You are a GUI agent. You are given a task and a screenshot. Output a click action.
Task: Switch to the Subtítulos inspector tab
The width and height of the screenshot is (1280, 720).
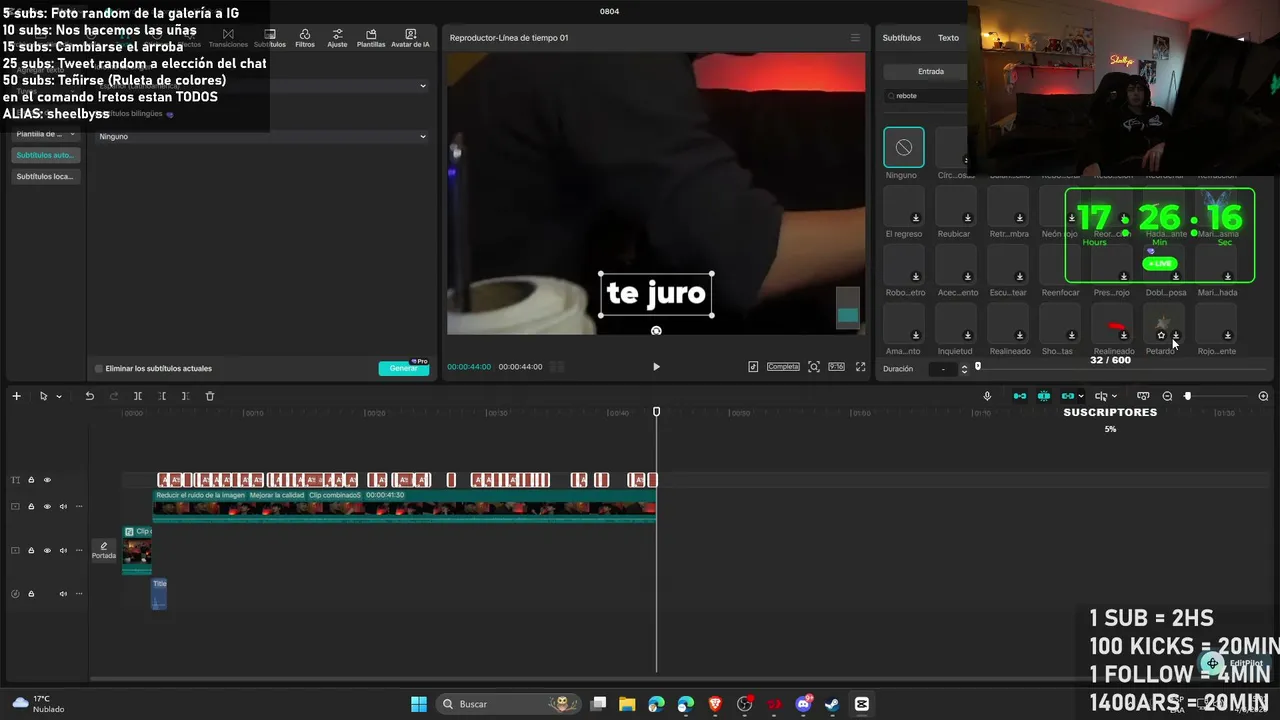pyautogui.click(x=901, y=38)
